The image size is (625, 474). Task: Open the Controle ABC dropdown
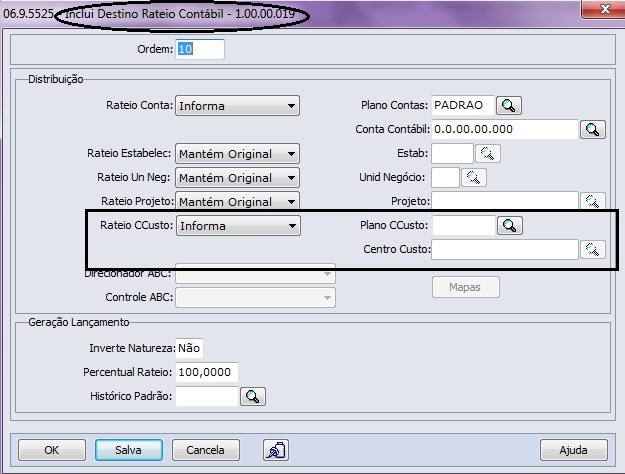coord(256,297)
